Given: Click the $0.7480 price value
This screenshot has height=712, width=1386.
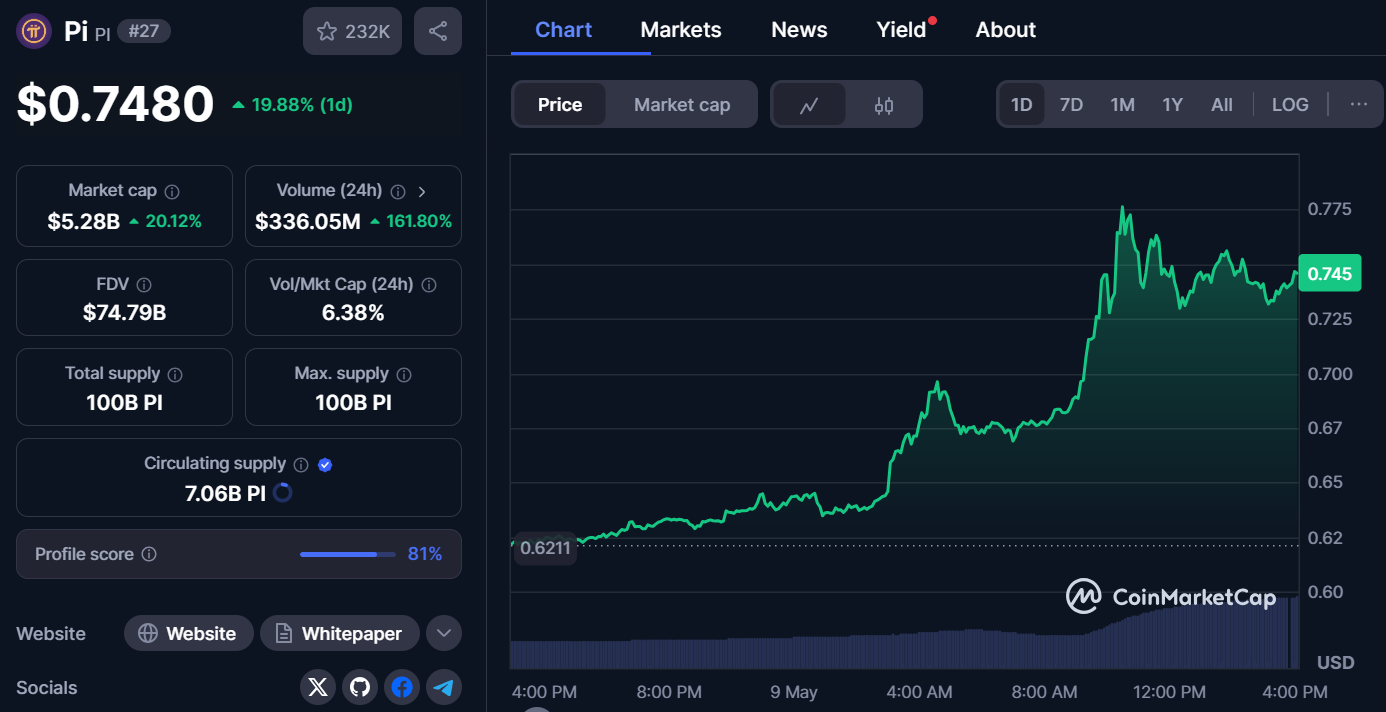Looking at the screenshot, I should tap(115, 105).
